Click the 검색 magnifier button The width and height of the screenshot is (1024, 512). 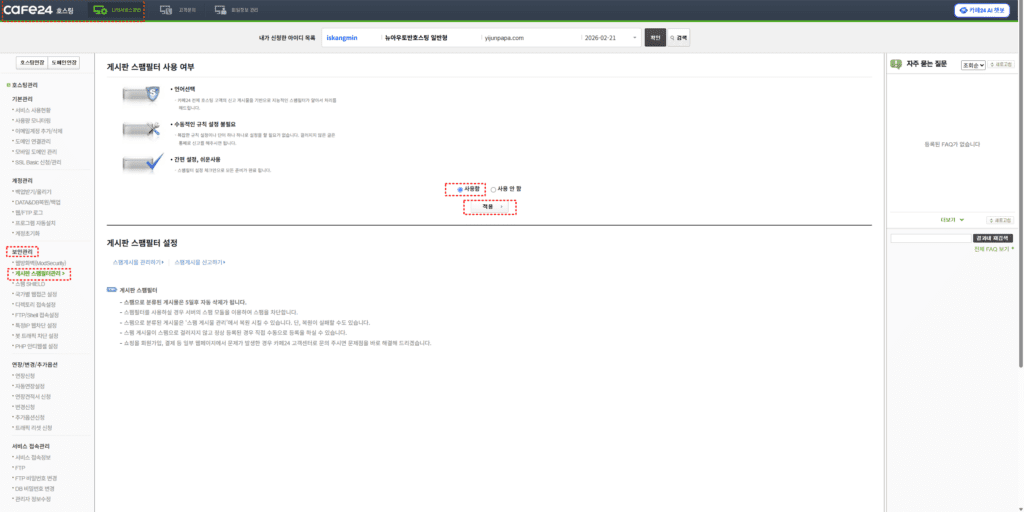679,38
